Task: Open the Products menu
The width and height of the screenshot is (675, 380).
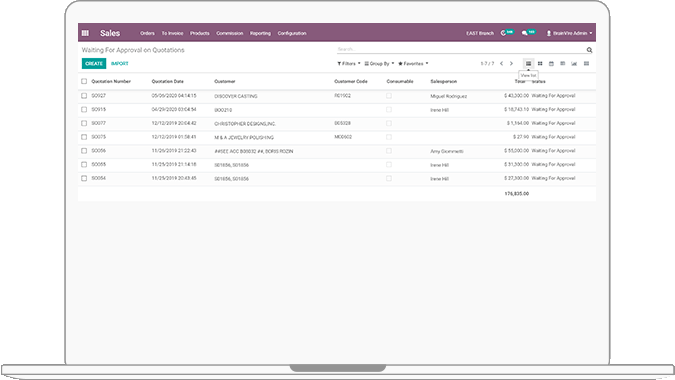Action: tap(200, 33)
